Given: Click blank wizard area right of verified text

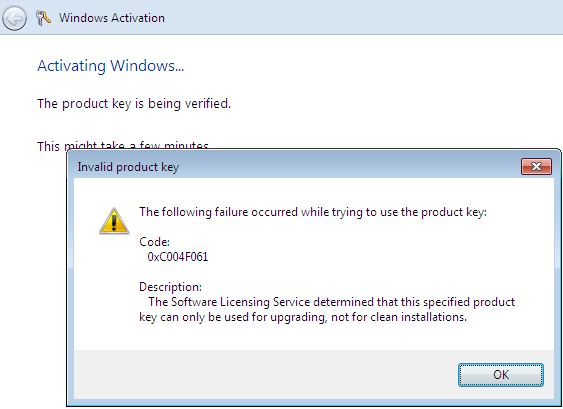Looking at the screenshot, I should (395, 104).
